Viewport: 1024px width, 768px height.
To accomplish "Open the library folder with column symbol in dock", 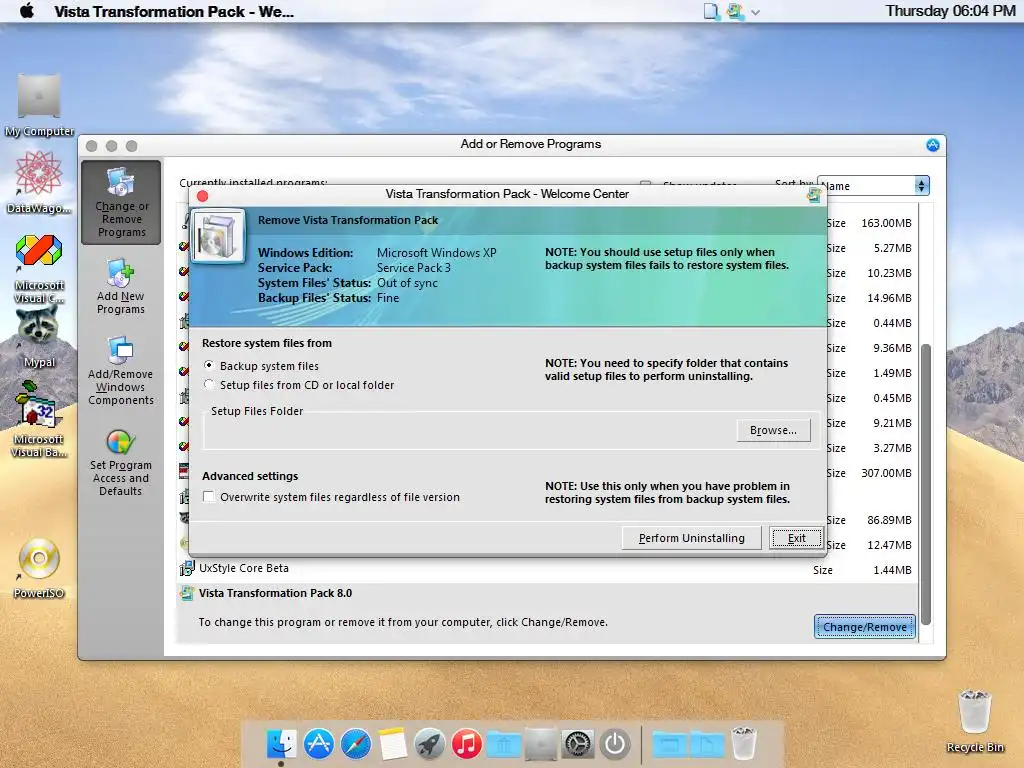I will click(504, 744).
